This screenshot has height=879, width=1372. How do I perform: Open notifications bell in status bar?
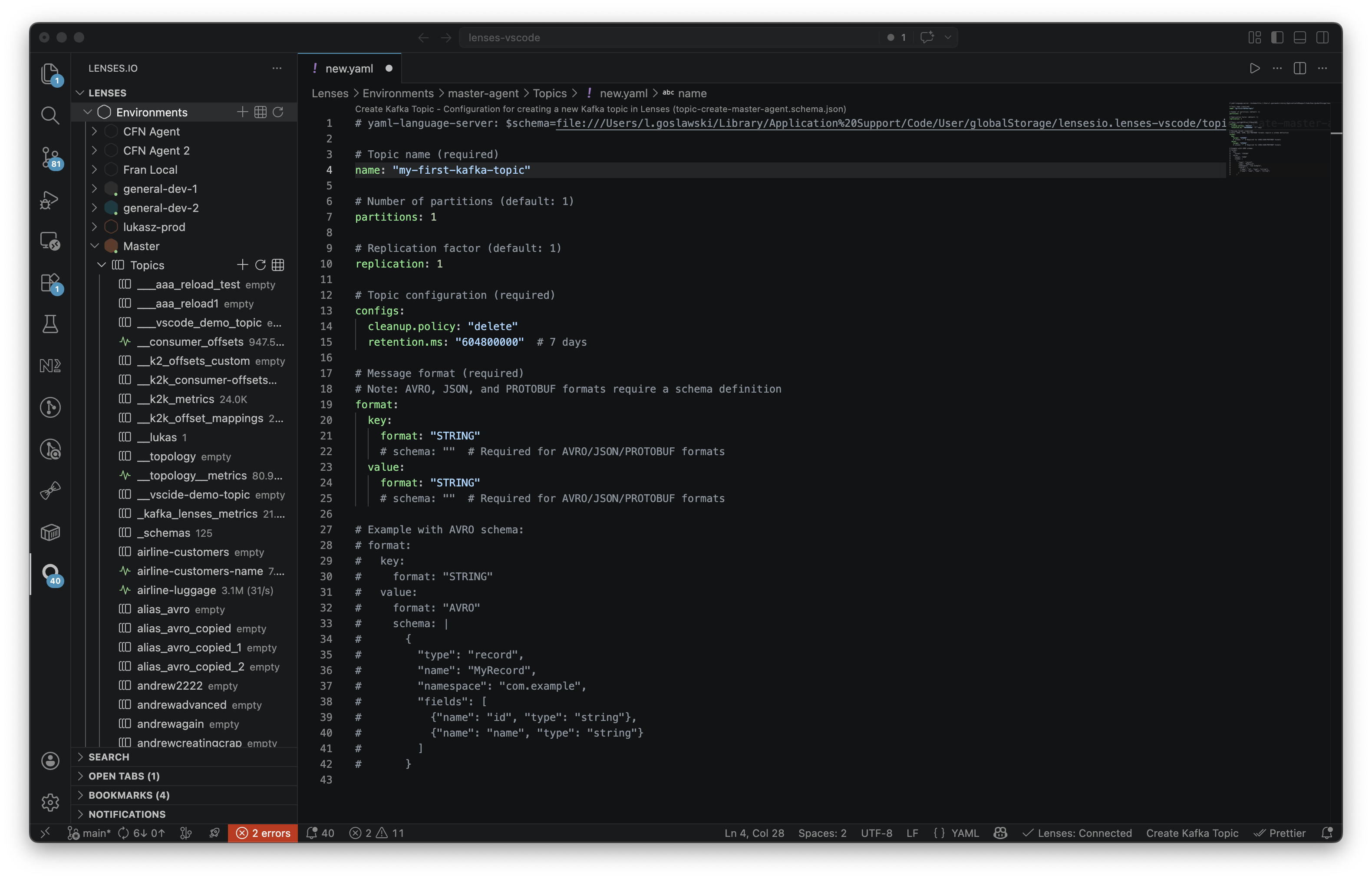[1326, 833]
